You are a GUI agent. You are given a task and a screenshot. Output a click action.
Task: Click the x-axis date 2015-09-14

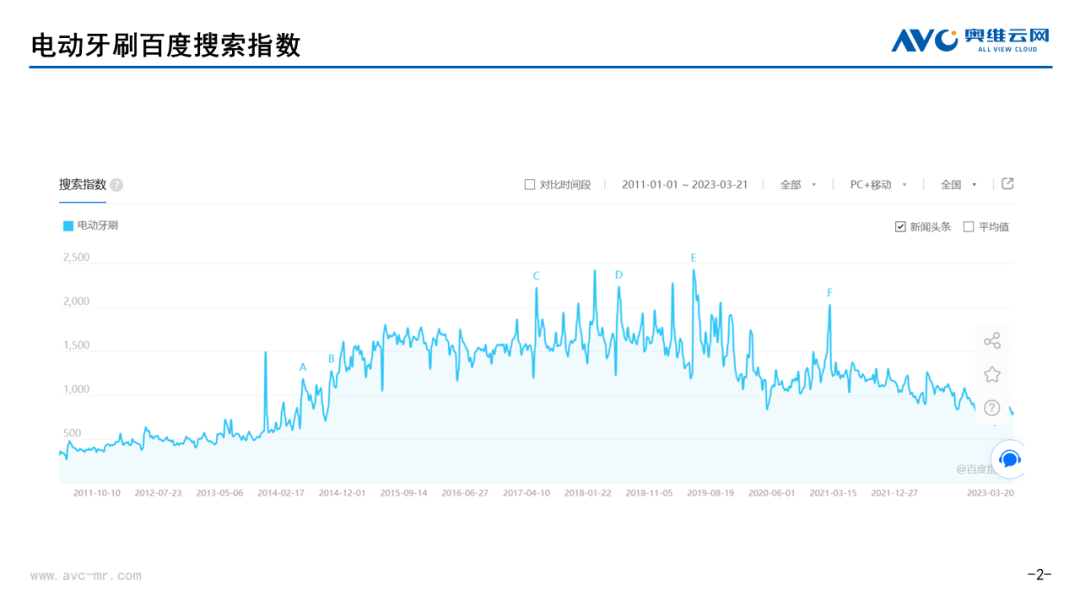(404, 493)
